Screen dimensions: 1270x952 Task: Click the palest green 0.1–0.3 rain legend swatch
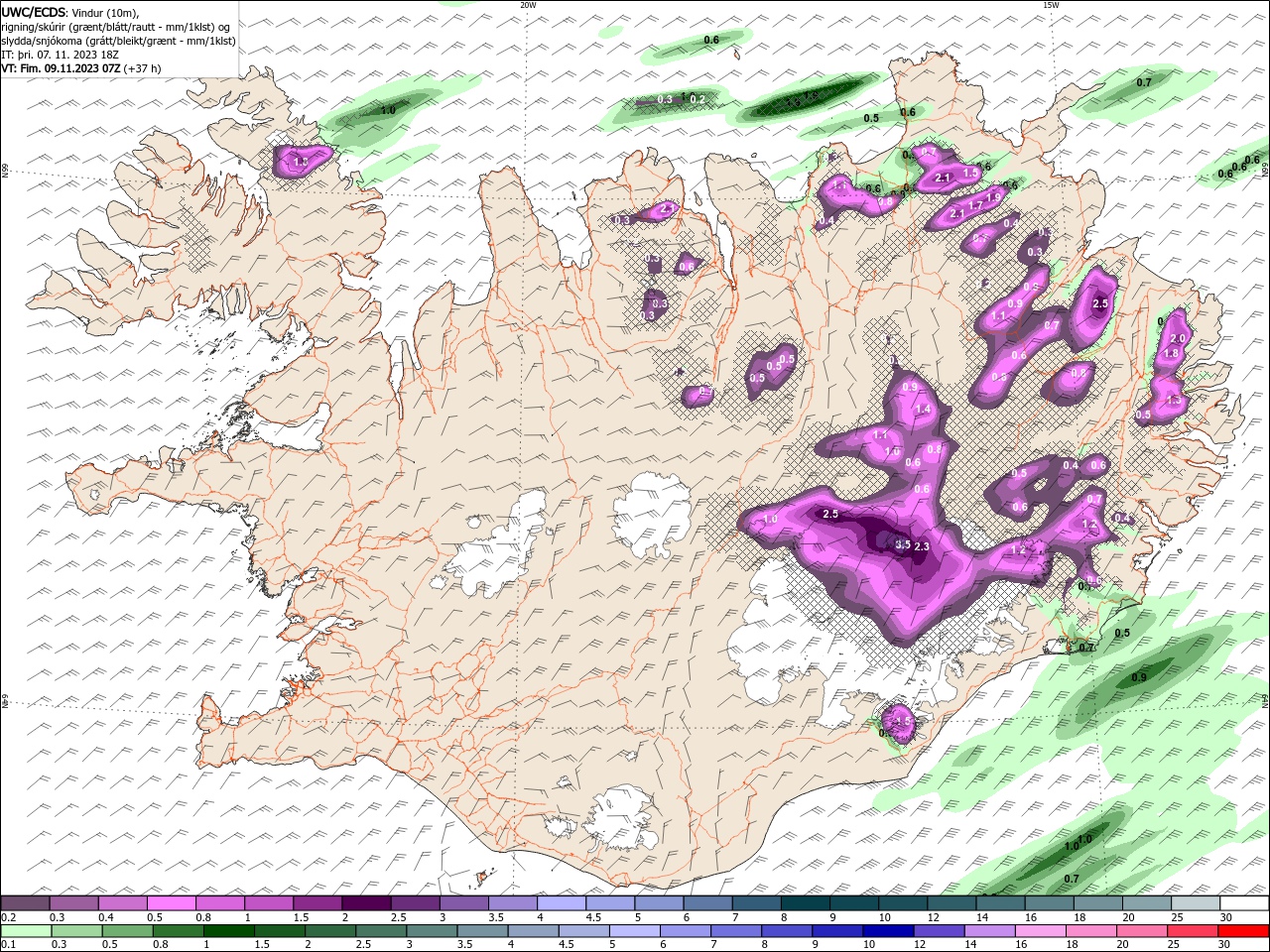pyautogui.click(x=27, y=931)
